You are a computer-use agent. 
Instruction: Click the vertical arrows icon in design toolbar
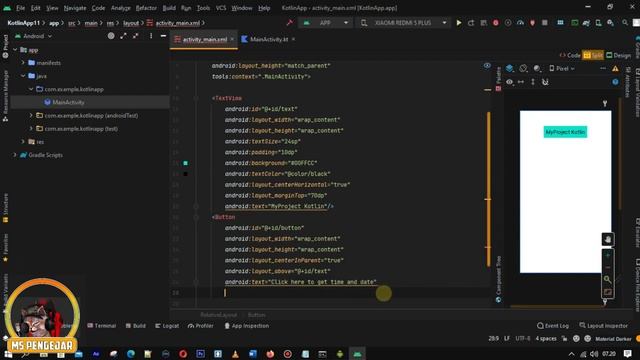click(x=533, y=82)
